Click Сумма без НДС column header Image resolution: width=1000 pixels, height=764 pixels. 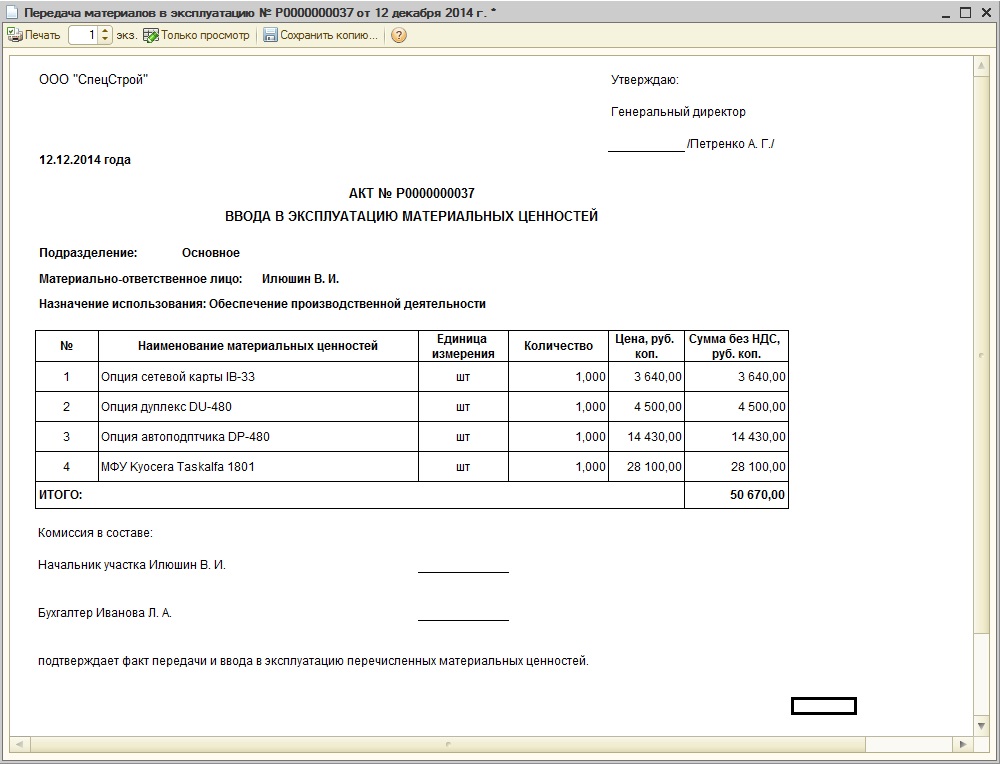point(736,346)
